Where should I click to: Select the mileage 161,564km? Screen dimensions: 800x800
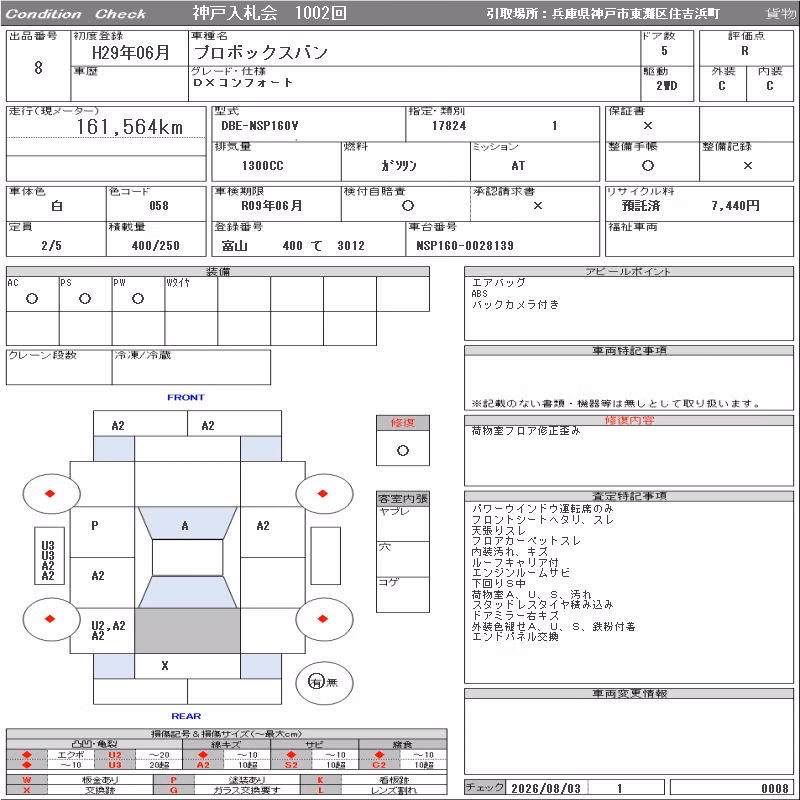tap(130, 127)
